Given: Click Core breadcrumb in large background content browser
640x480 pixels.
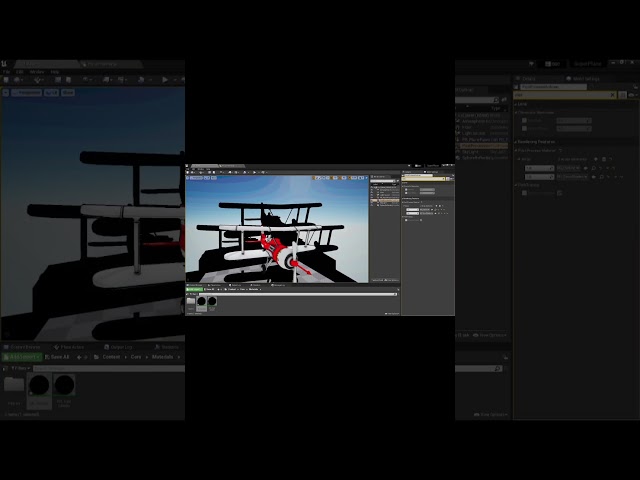Looking at the screenshot, I should 136,357.
